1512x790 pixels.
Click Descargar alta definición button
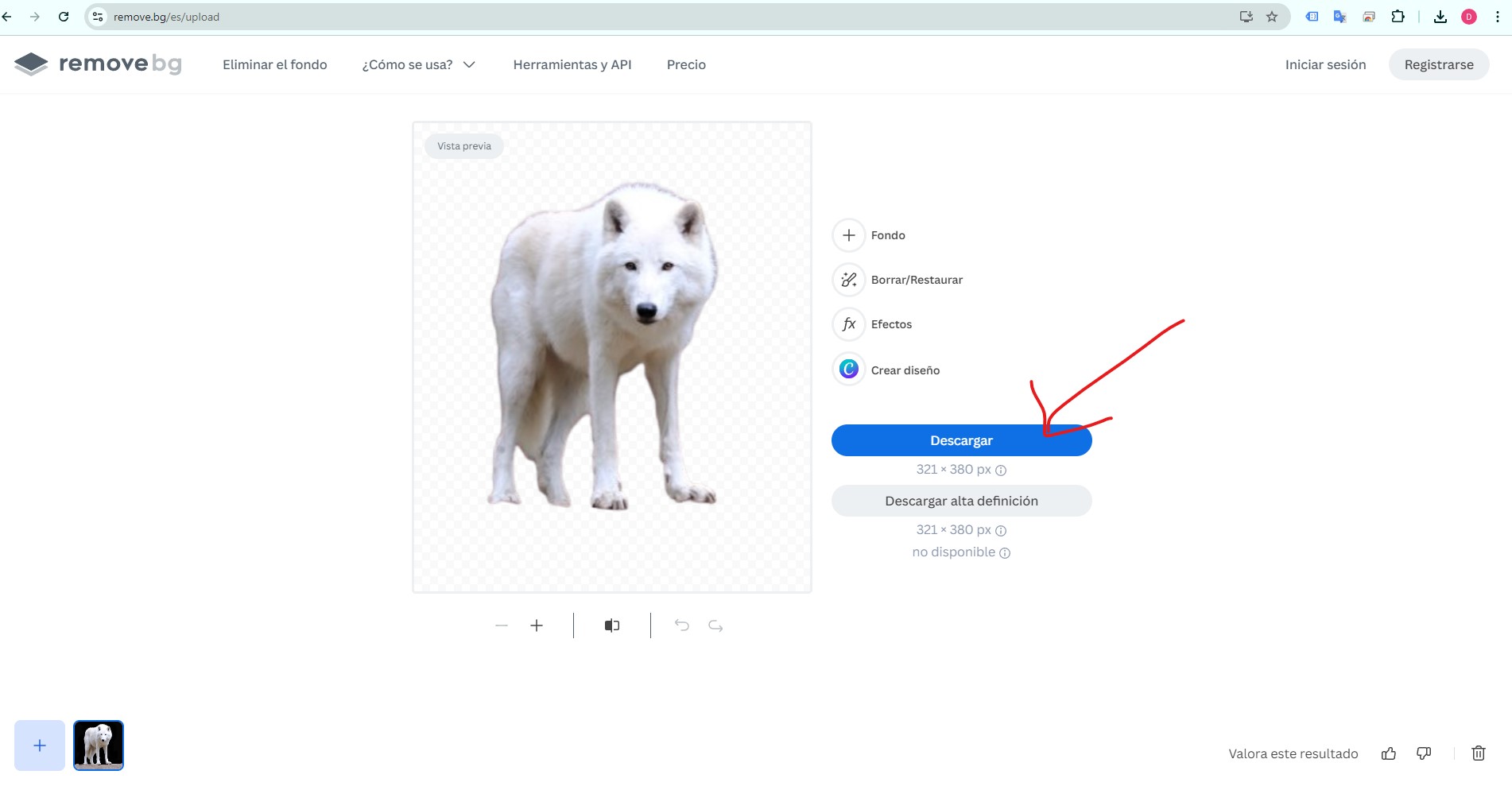click(x=962, y=501)
